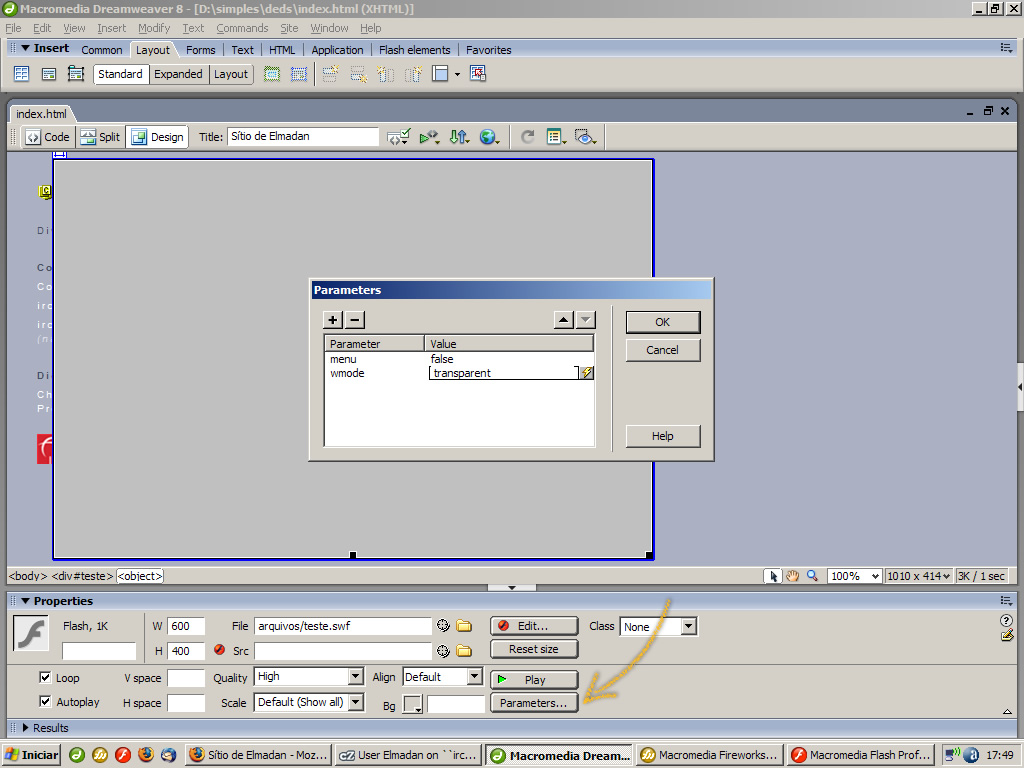
Task: Click the Parameters... button
Action: tap(534, 703)
